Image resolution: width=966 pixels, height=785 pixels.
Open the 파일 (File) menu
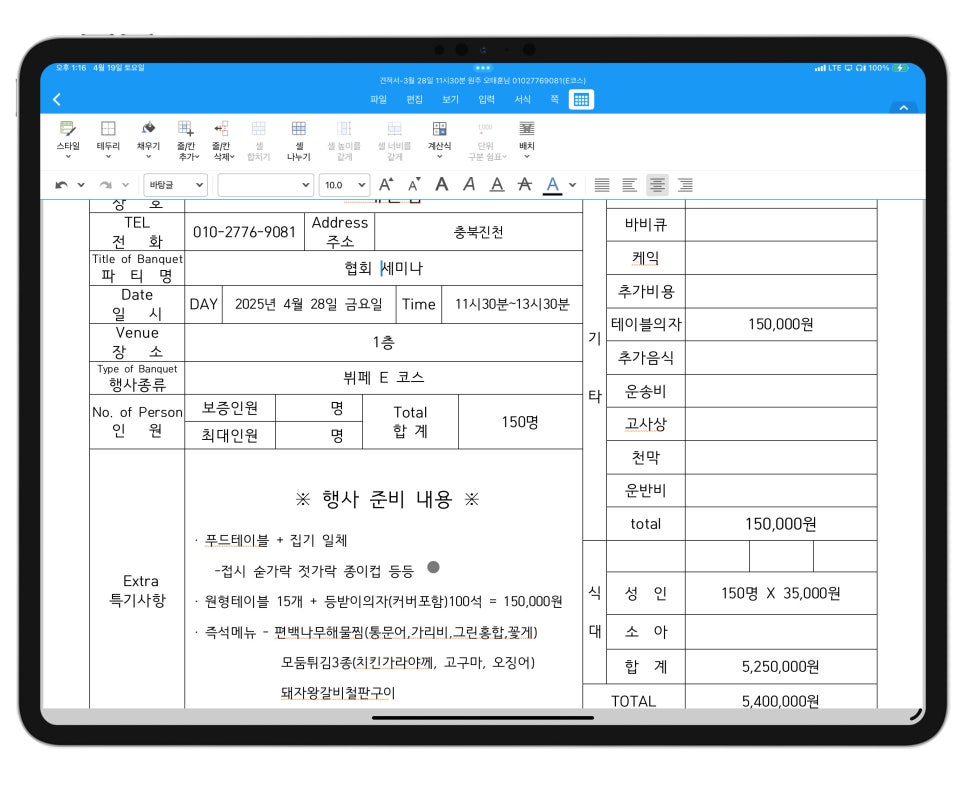point(378,99)
